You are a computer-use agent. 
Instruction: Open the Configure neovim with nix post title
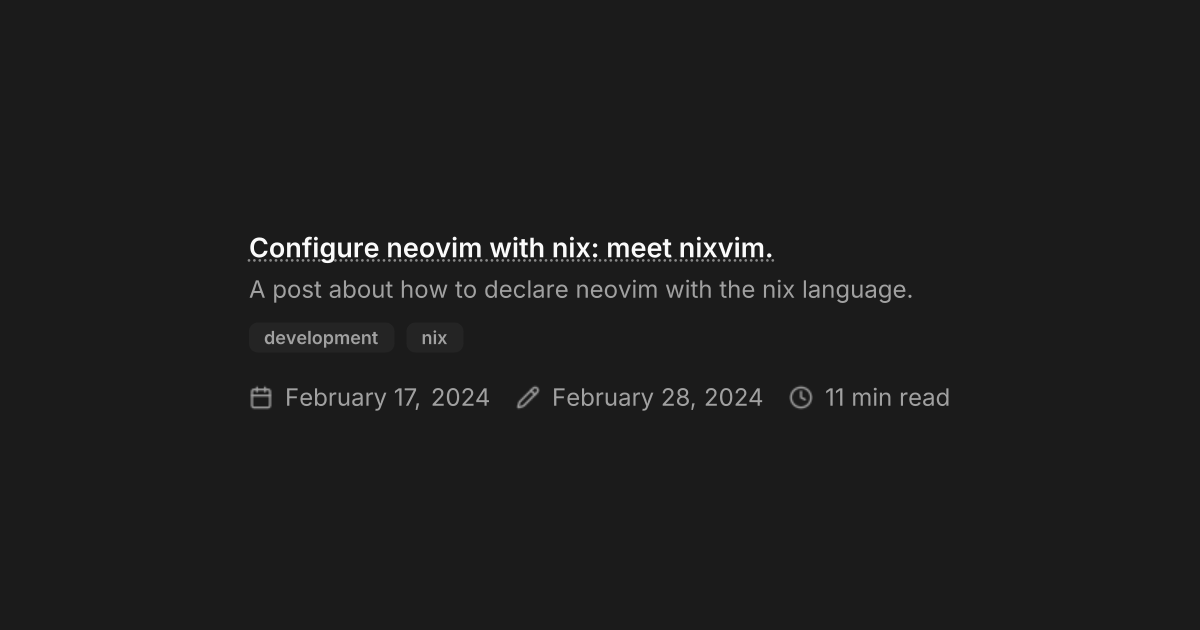[x=511, y=248]
